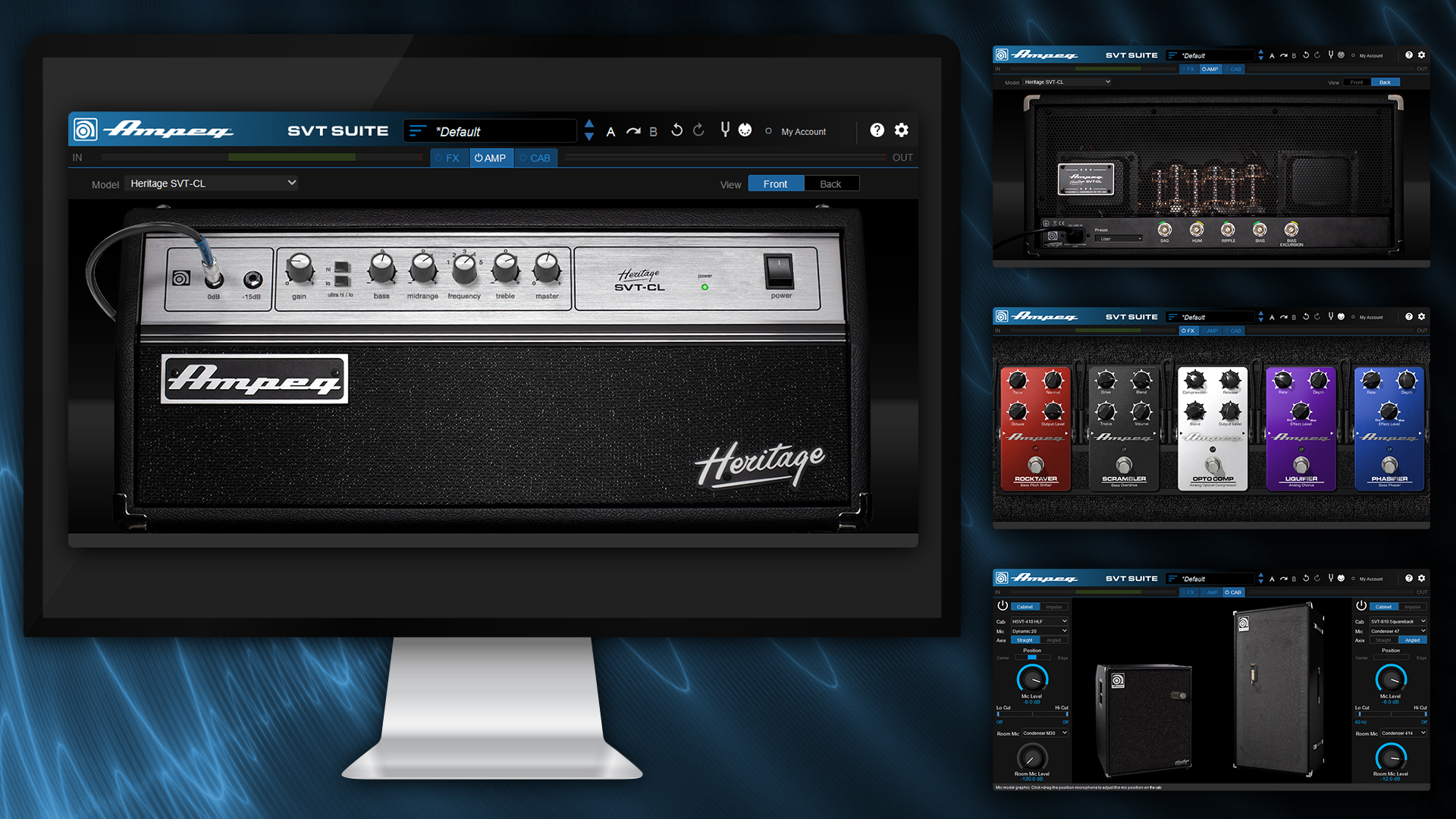Open the Heritage SVT-CL model dropdown in main window

[212, 184]
